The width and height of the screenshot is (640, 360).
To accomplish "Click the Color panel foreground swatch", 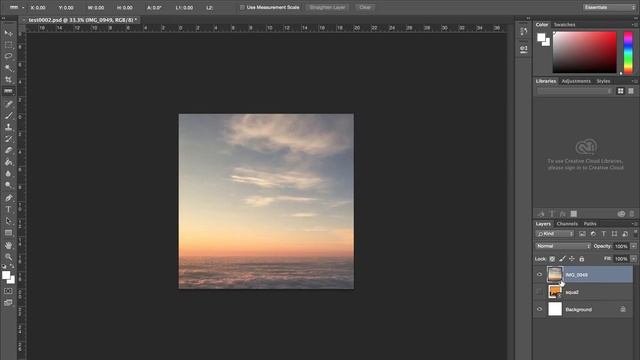I will (x=541, y=38).
